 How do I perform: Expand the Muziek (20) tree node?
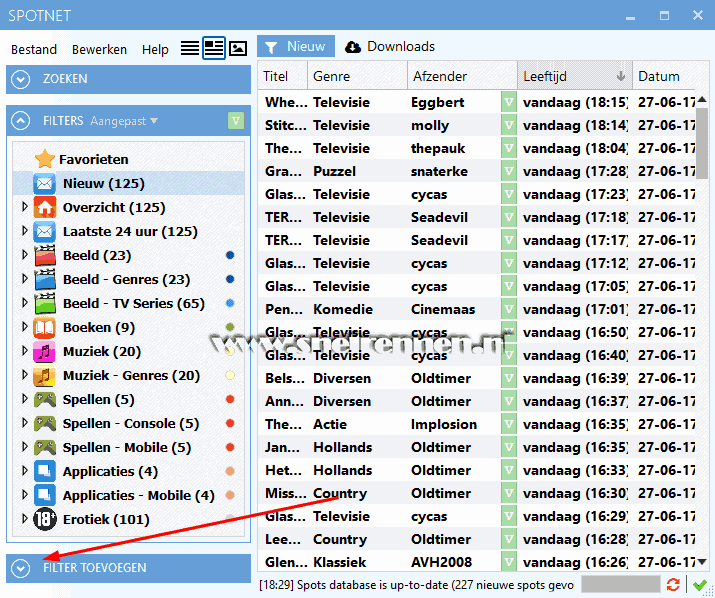point(25,351)
